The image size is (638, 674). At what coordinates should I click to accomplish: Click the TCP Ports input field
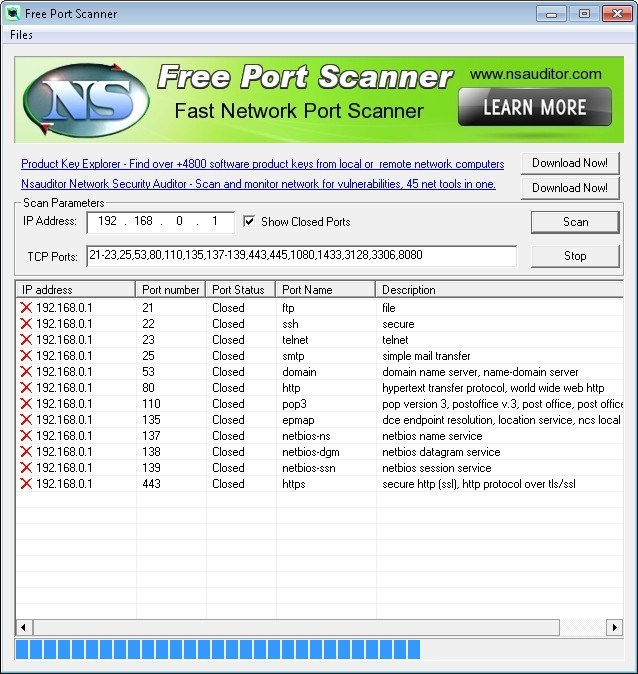coord(301,256)
